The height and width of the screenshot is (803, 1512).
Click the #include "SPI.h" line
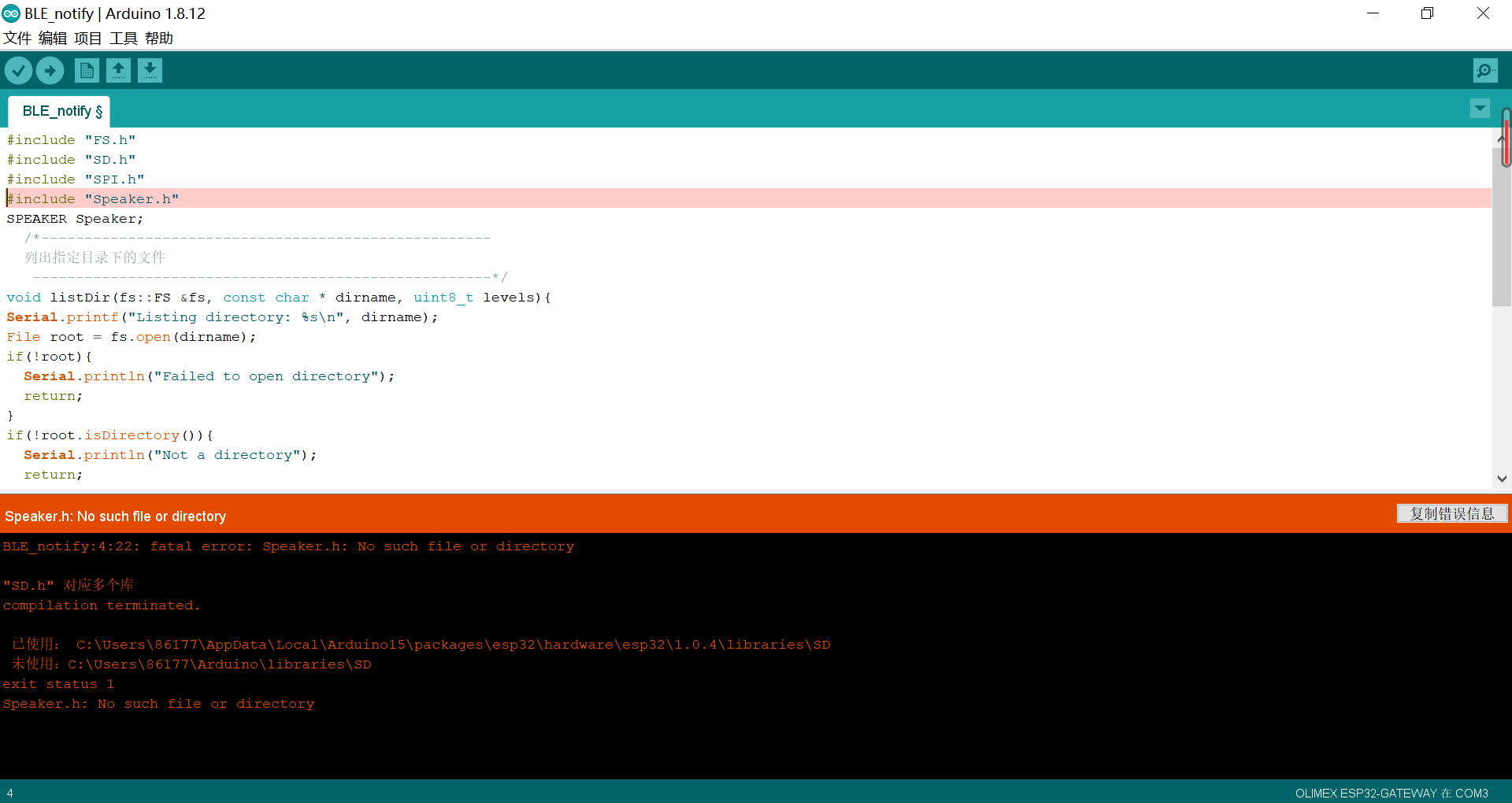pos(76,179)
